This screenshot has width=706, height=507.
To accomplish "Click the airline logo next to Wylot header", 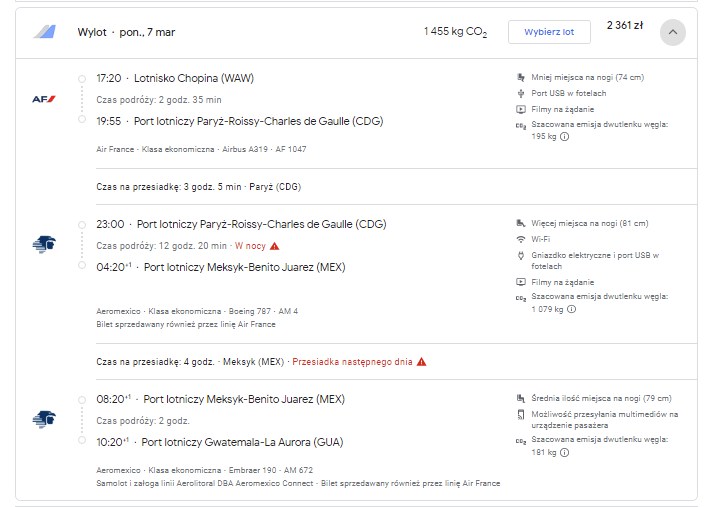I will (45, 32).
